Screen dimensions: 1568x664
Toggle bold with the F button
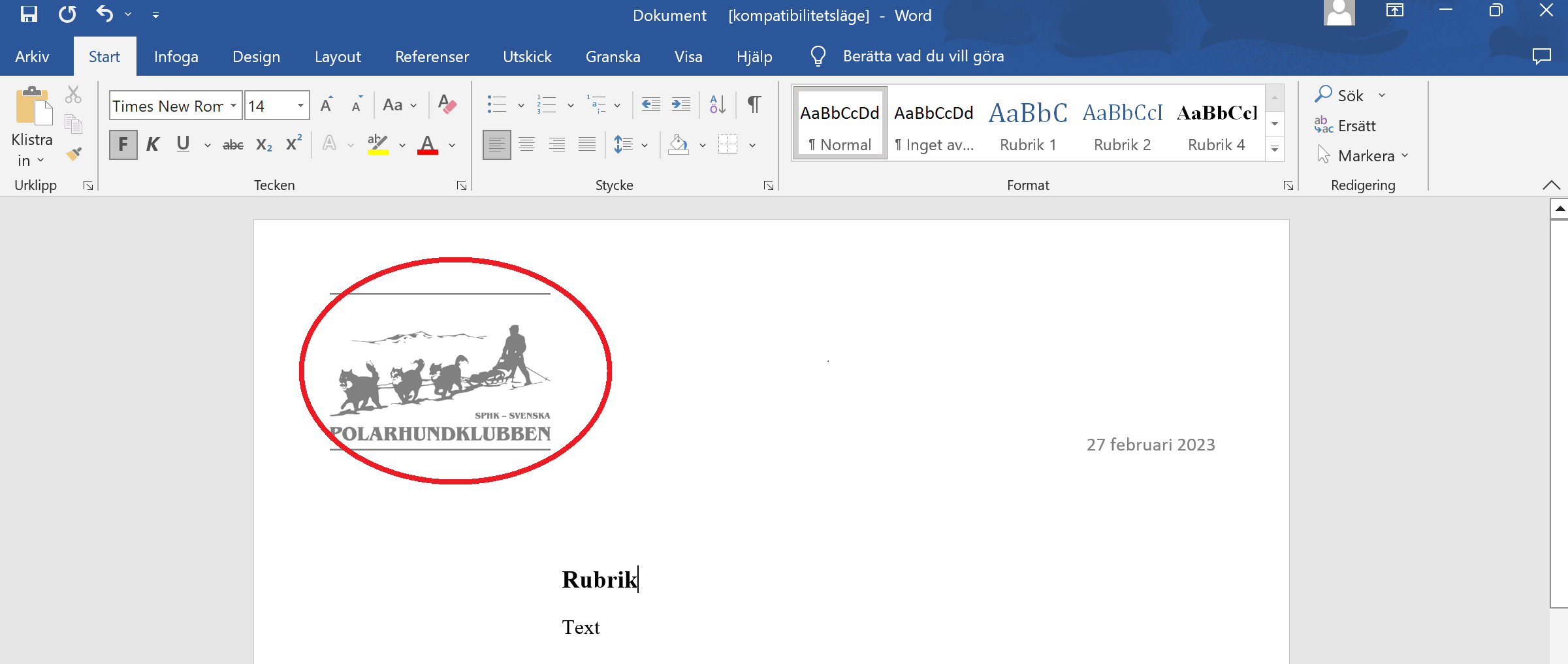tap(123, 144)
